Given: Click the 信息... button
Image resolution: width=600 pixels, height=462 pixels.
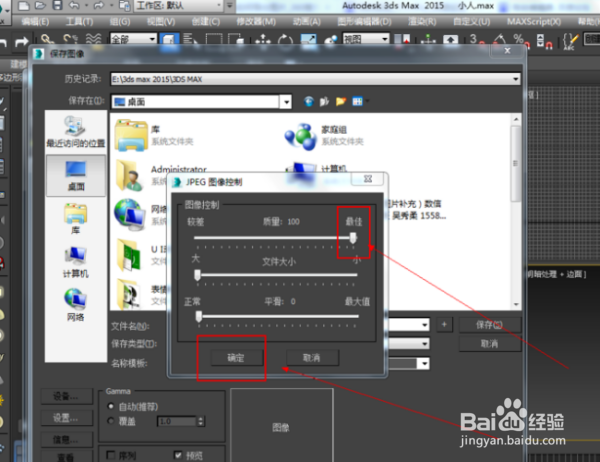Looking at the screenshot, I should [67, 439].
